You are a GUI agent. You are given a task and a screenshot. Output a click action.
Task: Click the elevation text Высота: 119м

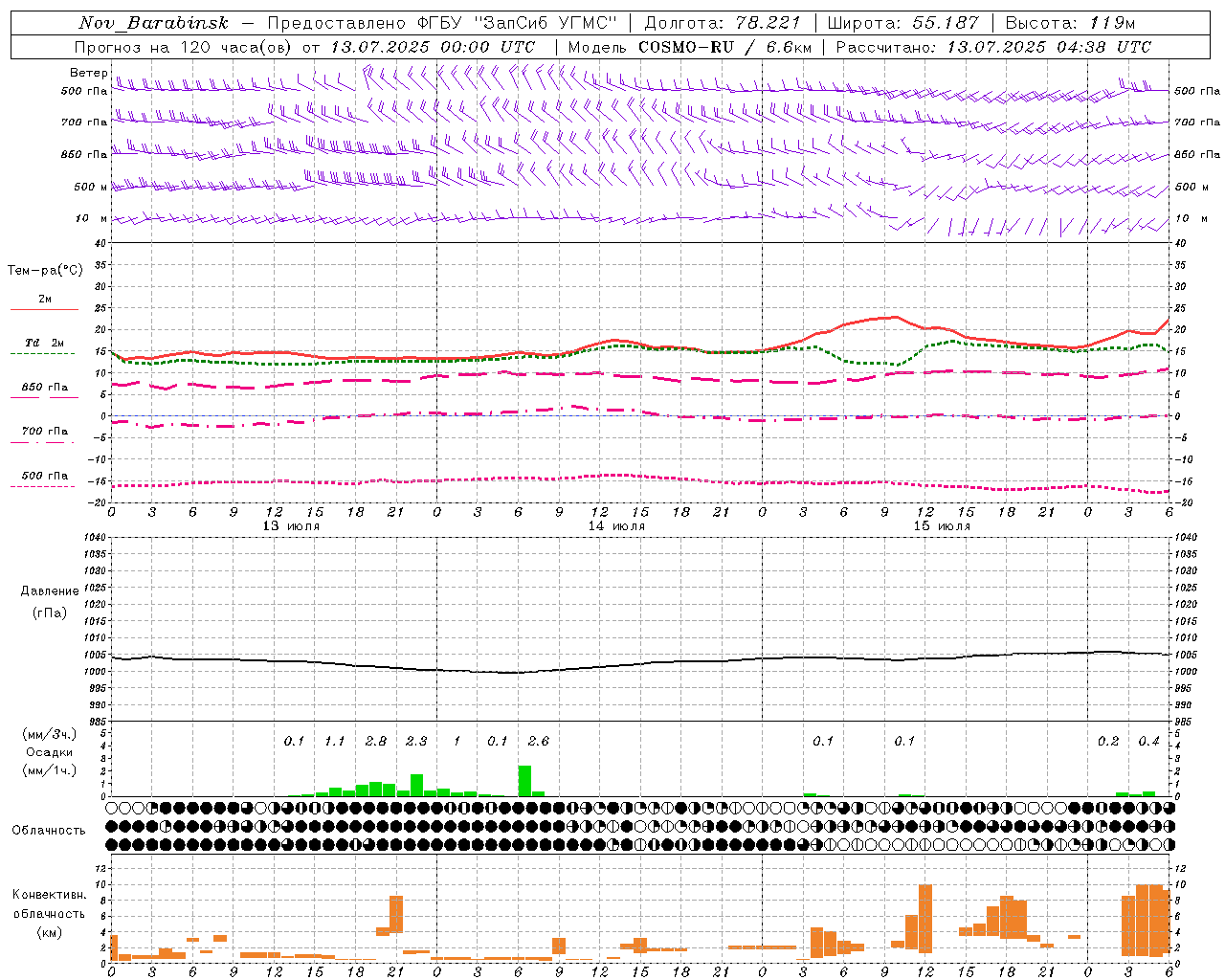click(1070, 23)
